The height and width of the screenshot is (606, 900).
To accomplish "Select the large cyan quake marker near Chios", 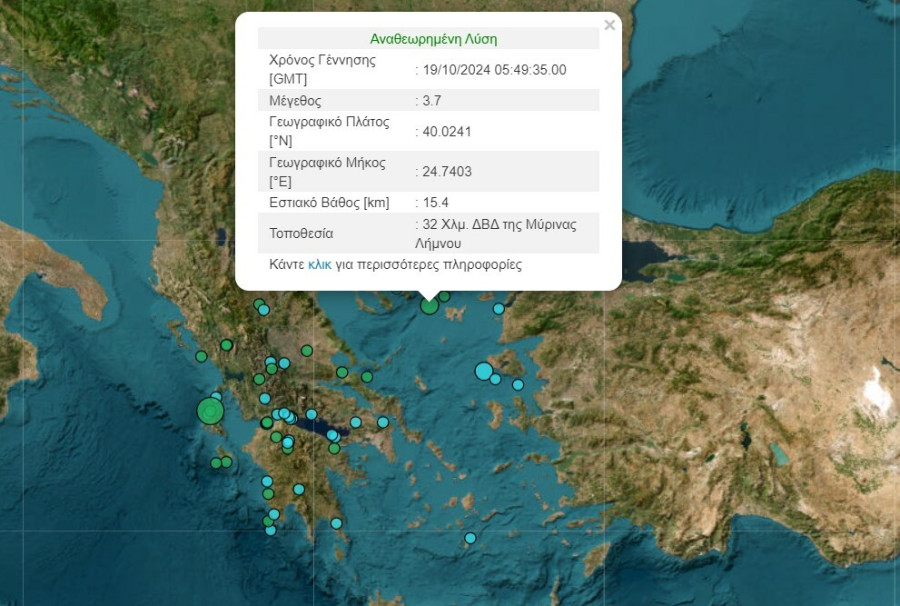I will [x=484, y=371].
